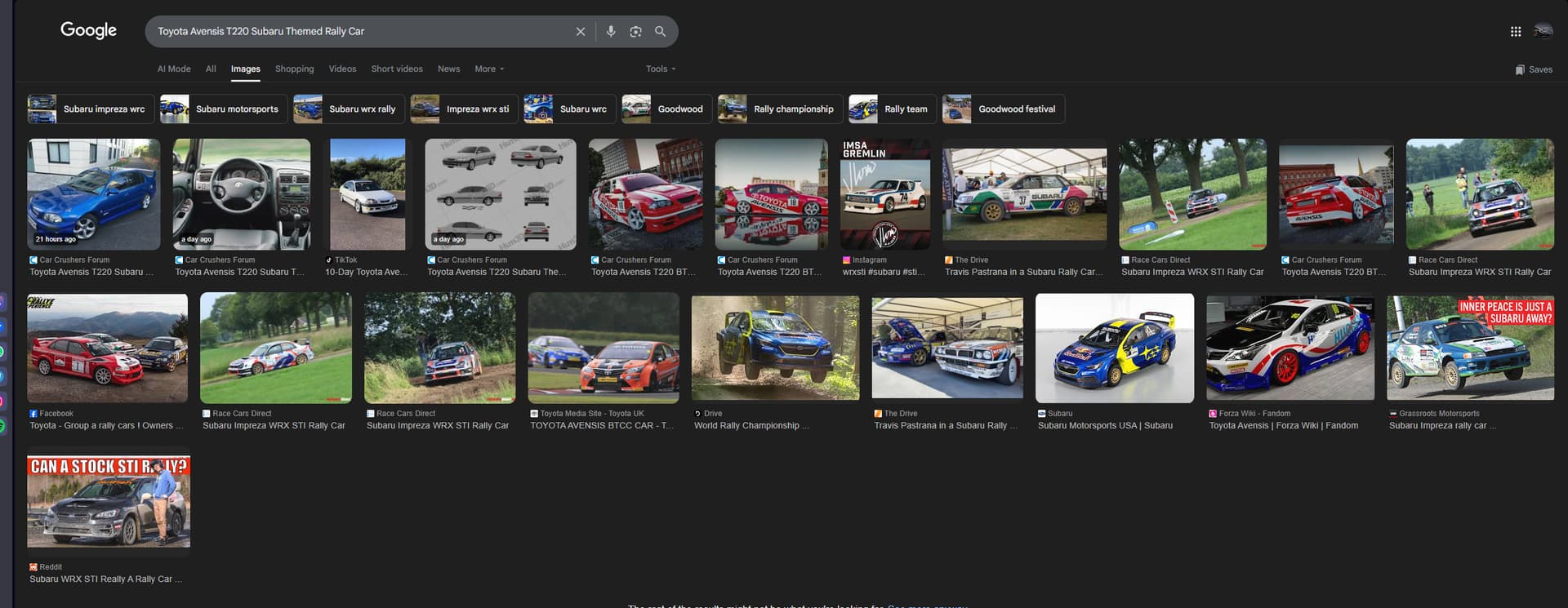Image resolution: width=1568 pixels, height=608 pixels.
Task: Open the Google apps grid icon
Action: [x=1515, y=32]
